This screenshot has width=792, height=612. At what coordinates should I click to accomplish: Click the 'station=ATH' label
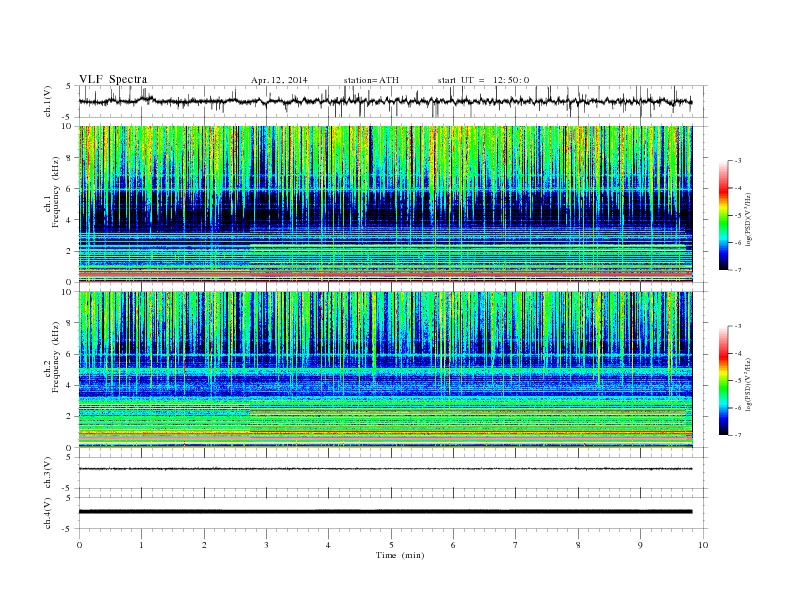[371, 80]
